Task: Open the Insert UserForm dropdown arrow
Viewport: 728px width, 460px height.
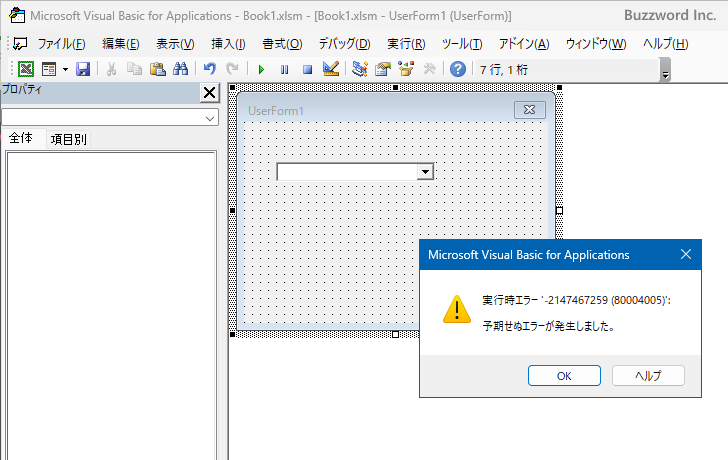Action: pos(65,70)
